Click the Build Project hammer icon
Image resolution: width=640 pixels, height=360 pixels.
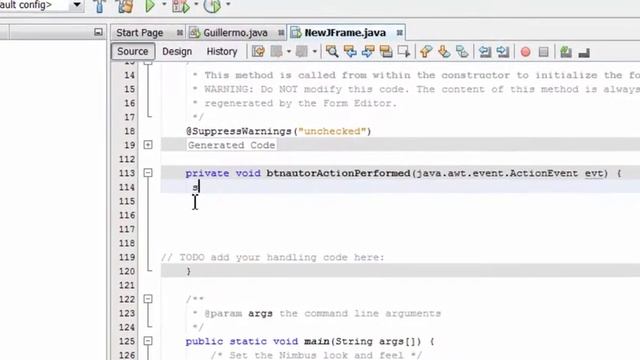[x=99, y=6]
